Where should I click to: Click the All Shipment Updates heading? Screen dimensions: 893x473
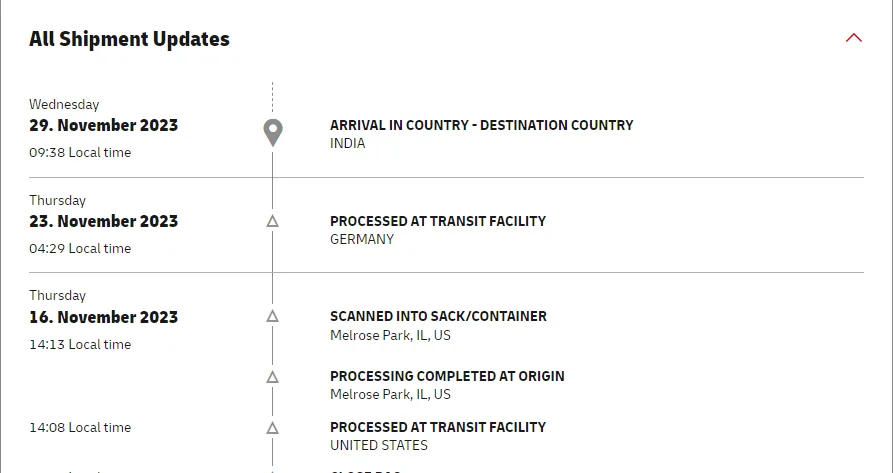click(x=129, y=40)
